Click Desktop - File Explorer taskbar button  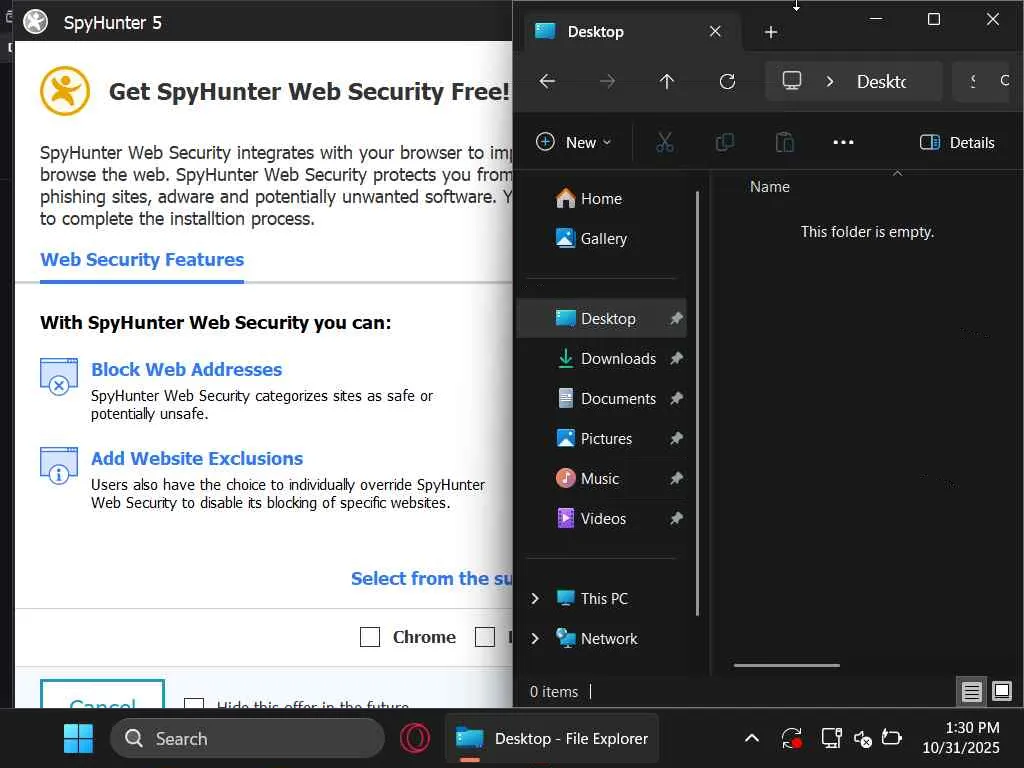click(x=552, y=739)
